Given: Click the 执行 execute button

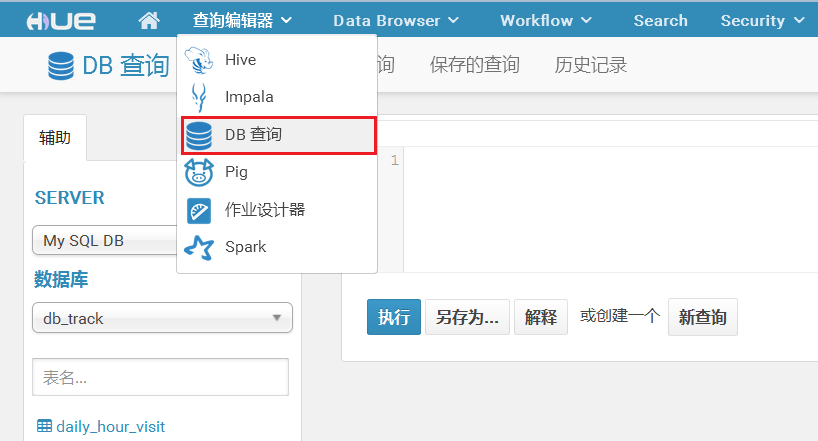Looking at the screenshot, I should pos(394,317).
